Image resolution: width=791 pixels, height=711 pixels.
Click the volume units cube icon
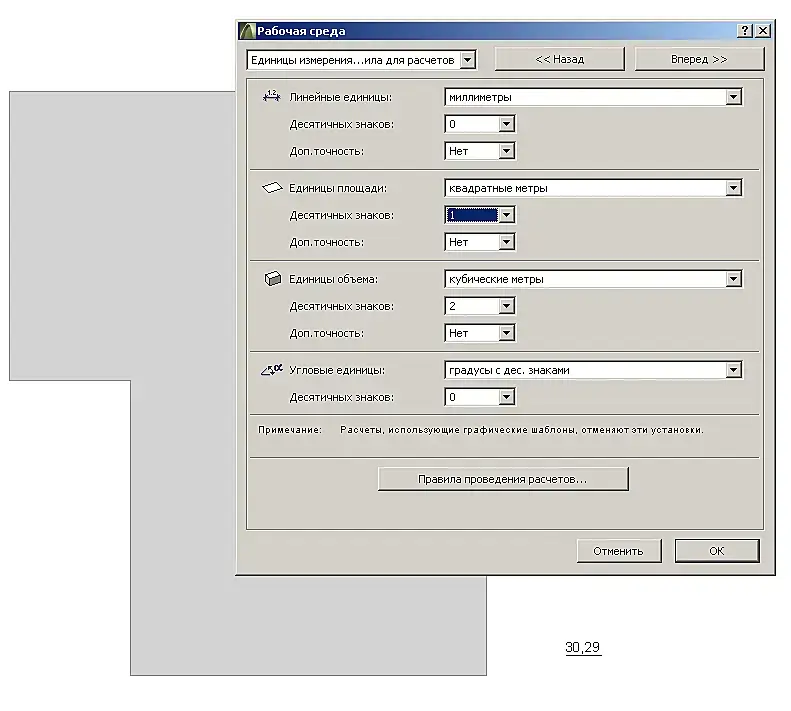point(272,279)
